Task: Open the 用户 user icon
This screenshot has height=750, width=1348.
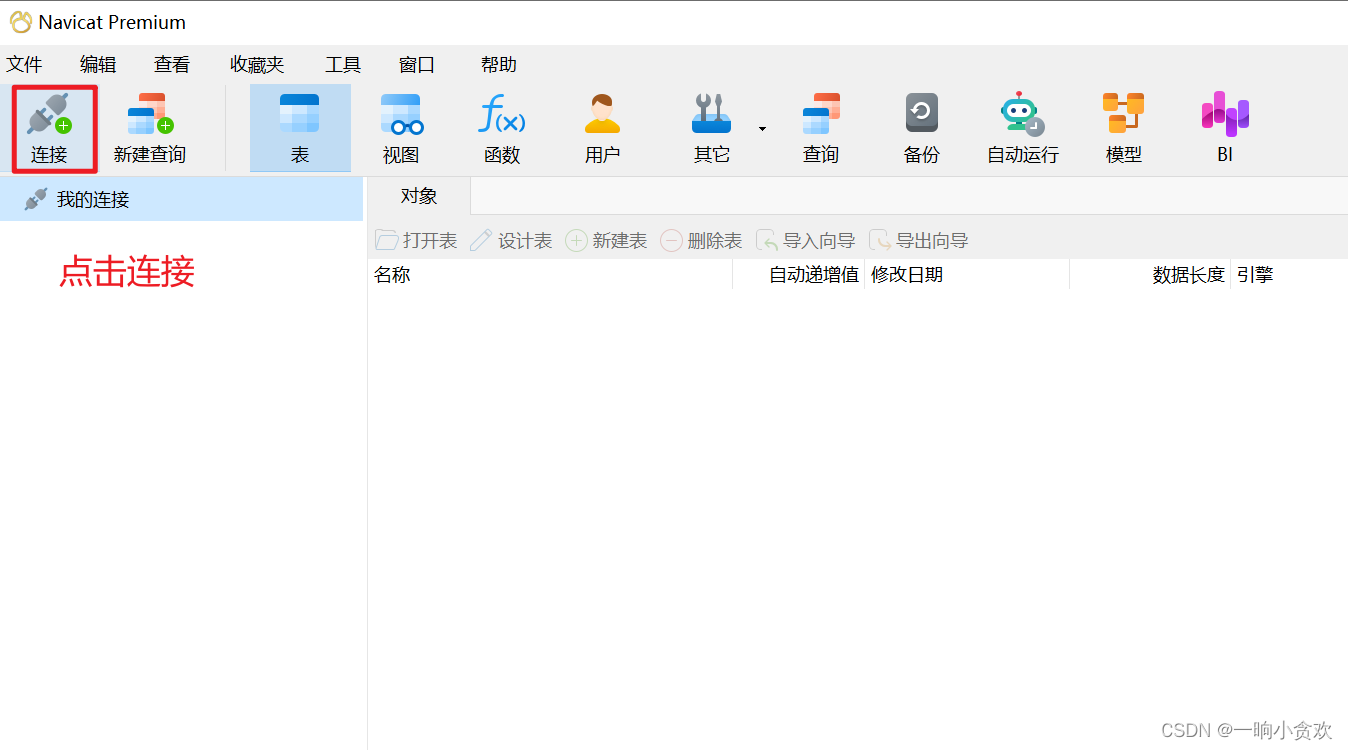Action: (x=602, y=115)
